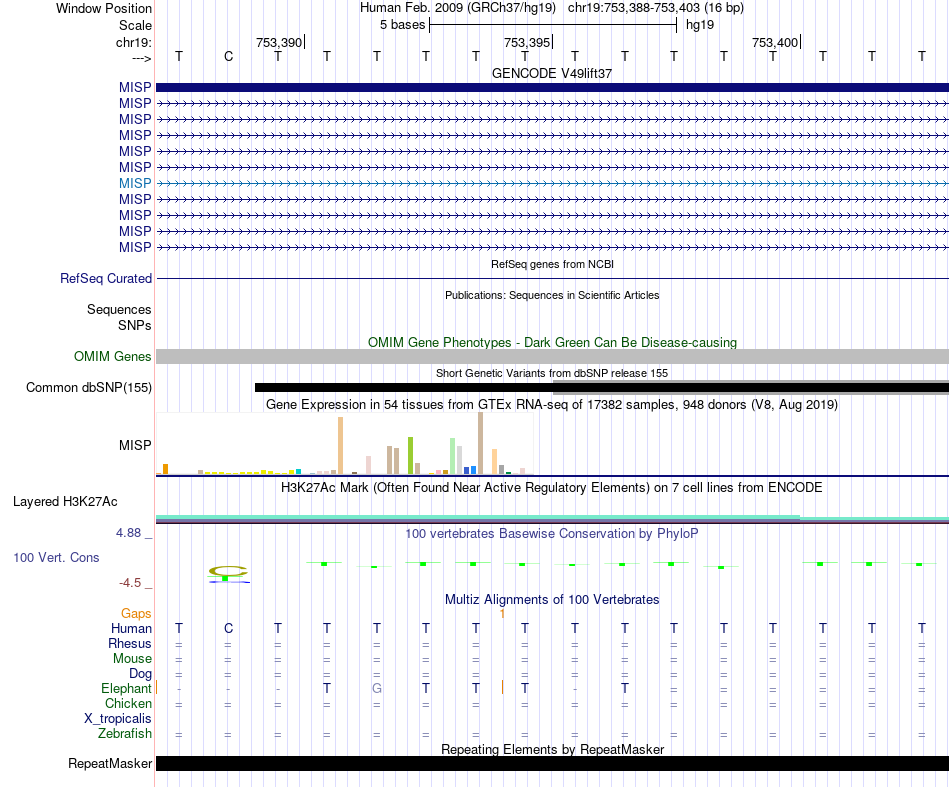Click the 'Chicken' species label
Viewport: 950px width, 787px height.
tap(128, 703)
